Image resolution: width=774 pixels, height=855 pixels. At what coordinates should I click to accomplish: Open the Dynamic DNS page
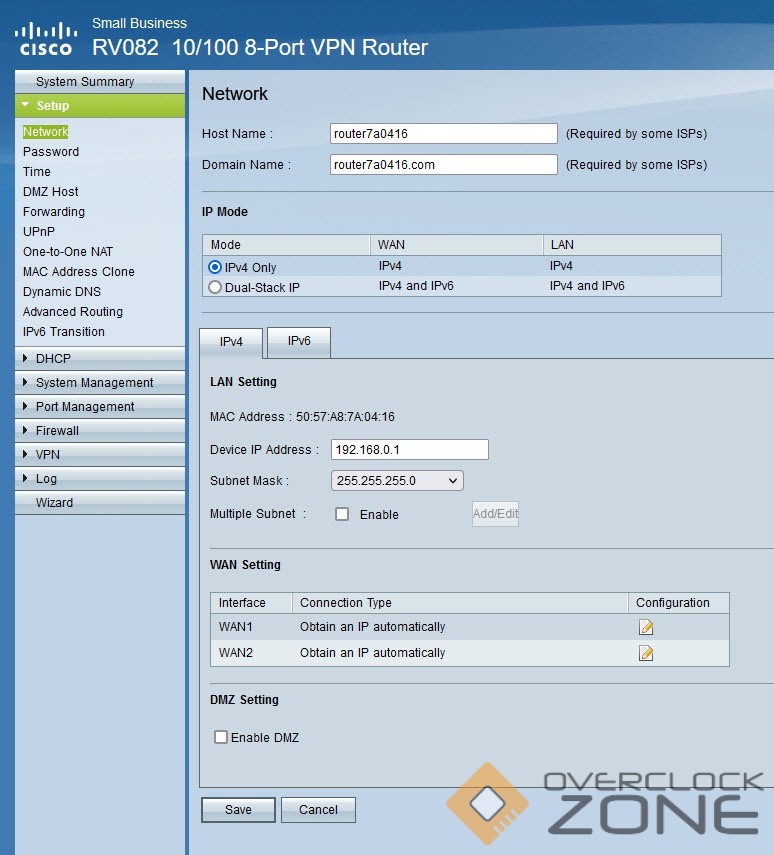(62, 292)
